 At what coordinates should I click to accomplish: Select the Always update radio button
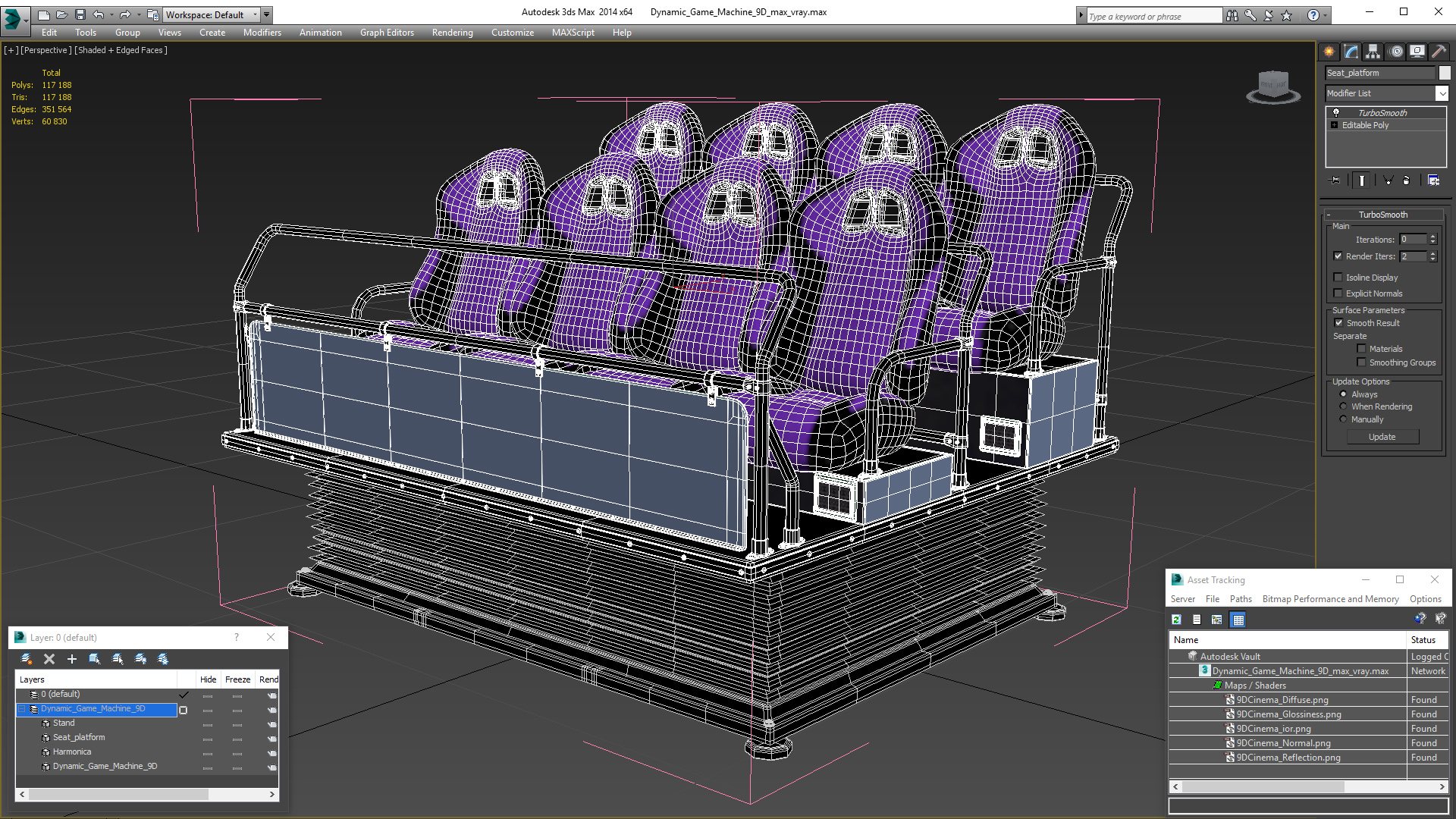[1343, 394]
